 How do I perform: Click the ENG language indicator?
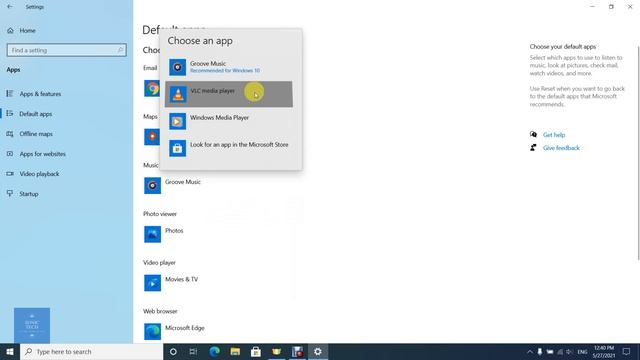point(582,351)
